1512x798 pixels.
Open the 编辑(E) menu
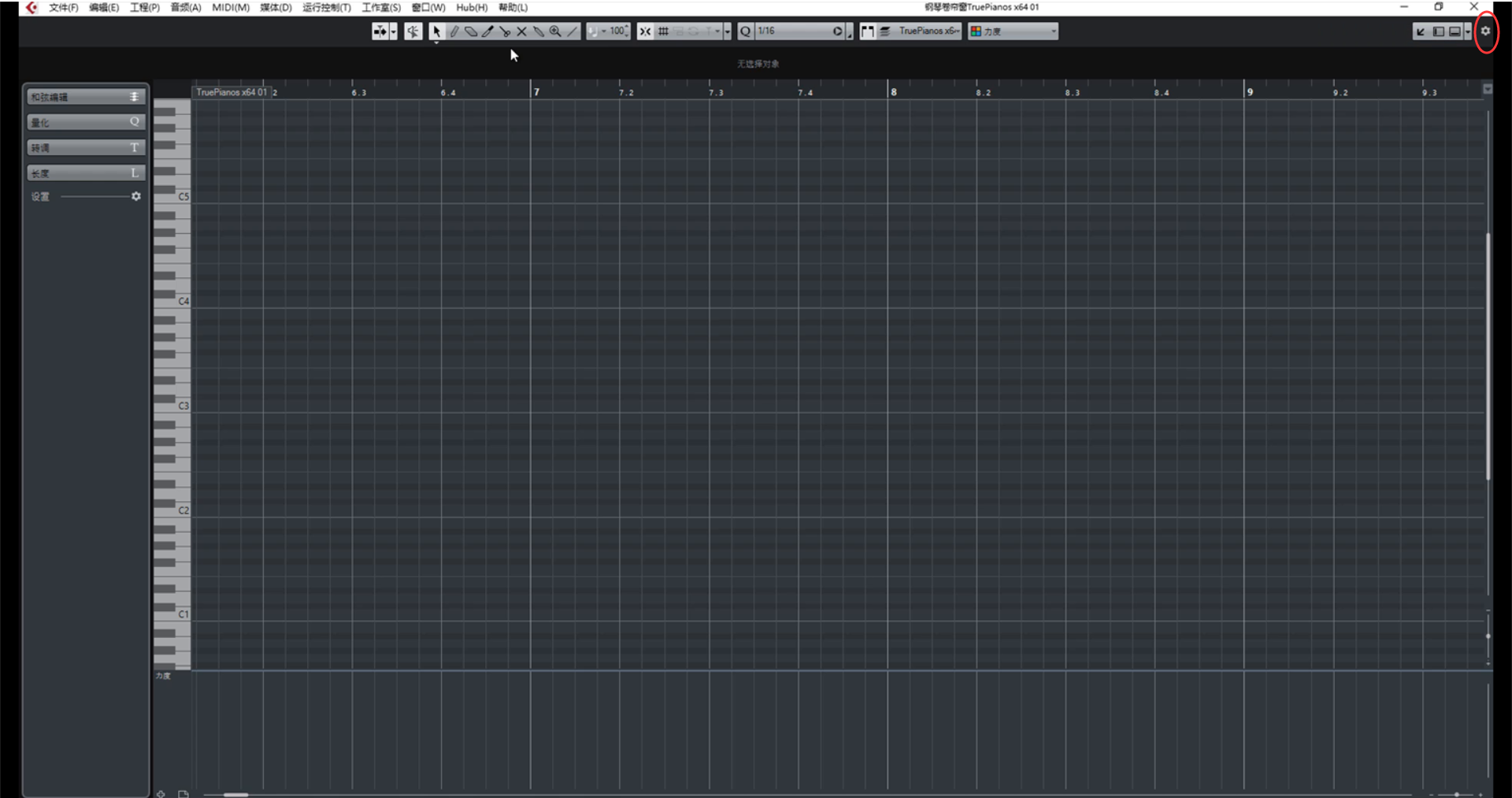pos(103,7)
